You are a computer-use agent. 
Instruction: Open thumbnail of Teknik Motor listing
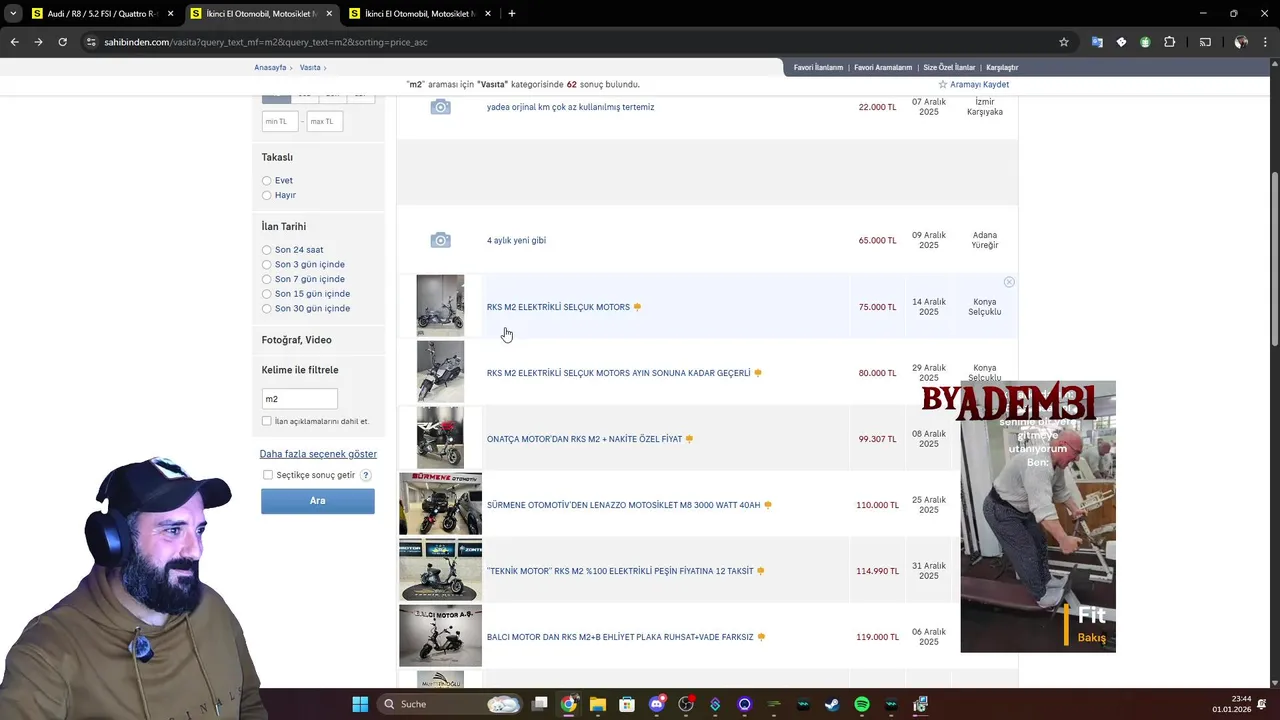coord(440,570)
